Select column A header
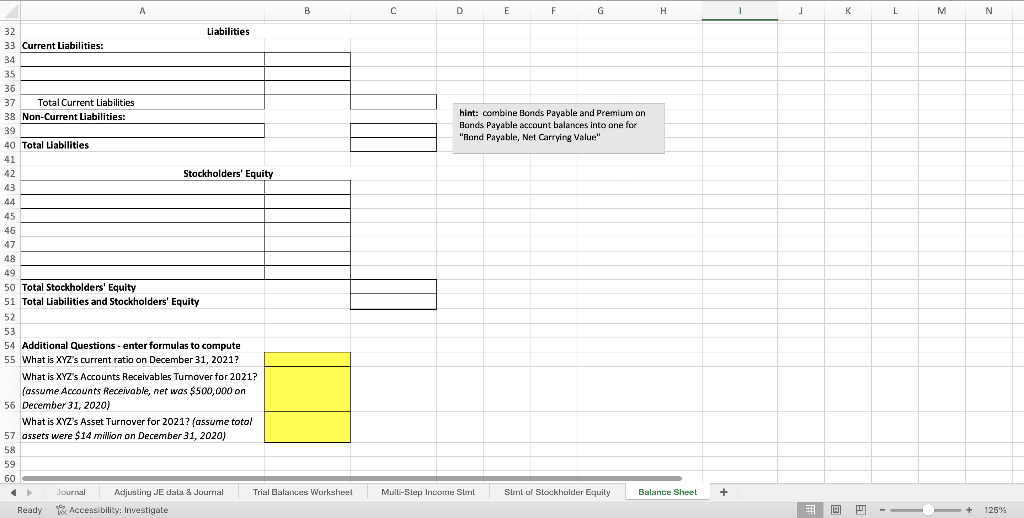The height and width of the screenshot is (518, 1024). 142,10
